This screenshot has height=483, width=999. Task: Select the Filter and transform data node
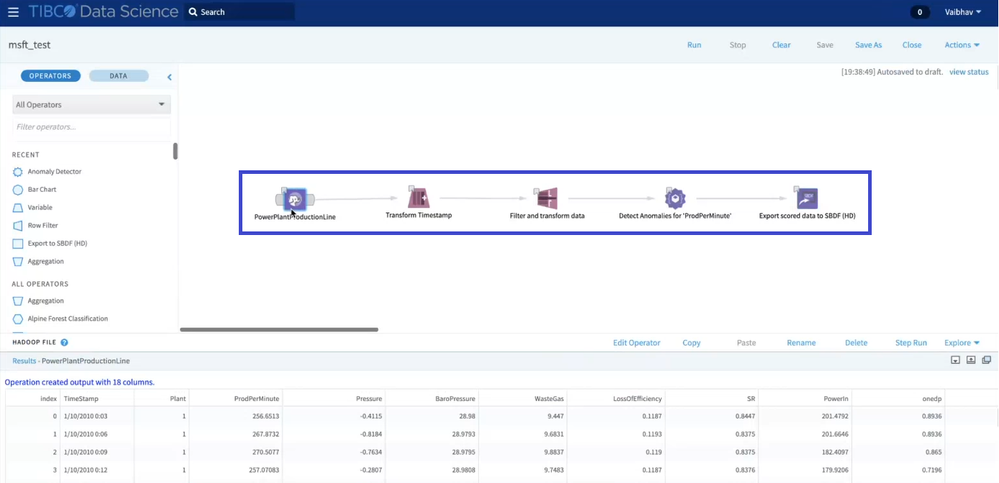[x=547, y=199]
